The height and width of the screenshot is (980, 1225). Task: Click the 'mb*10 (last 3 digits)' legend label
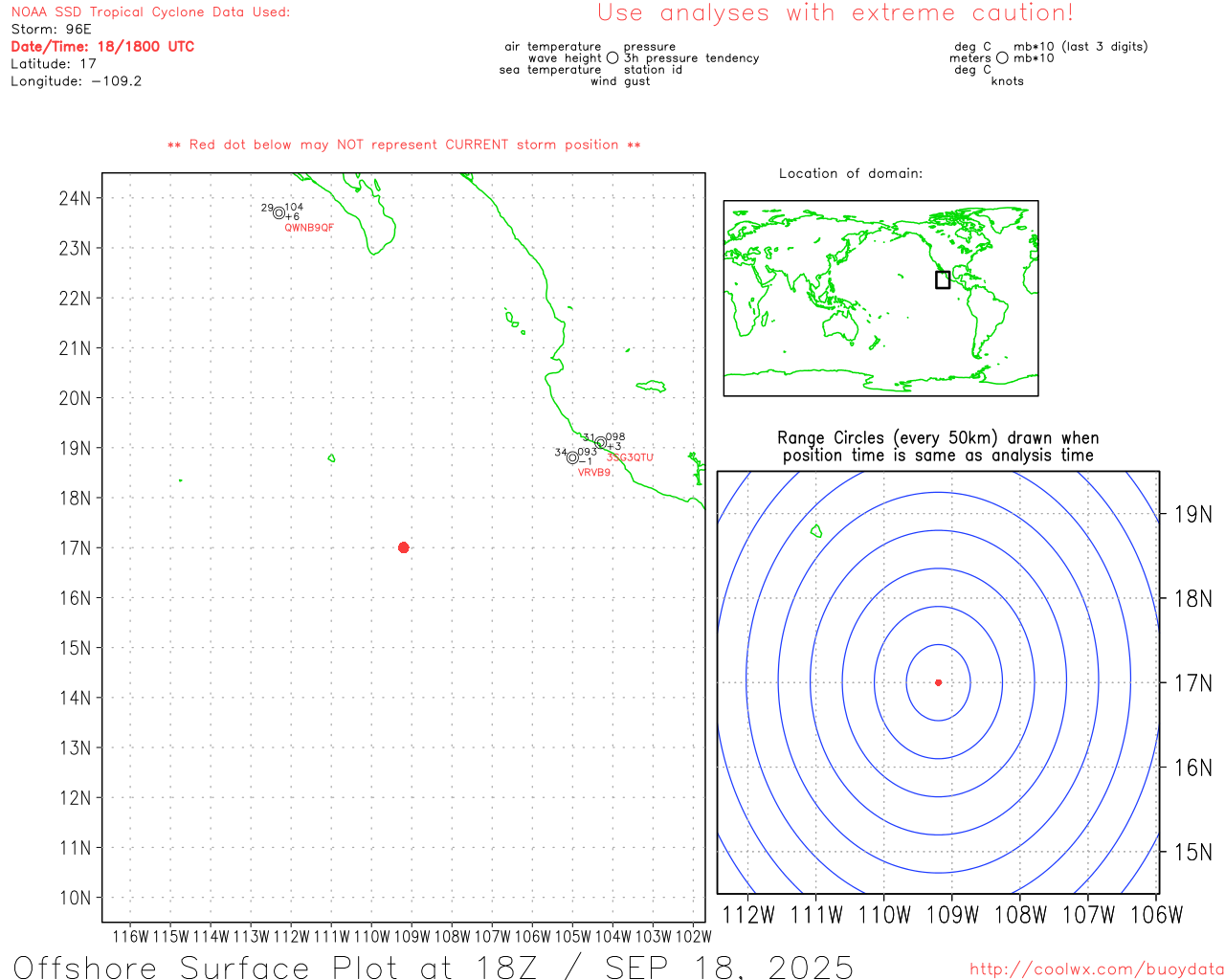(x=1080, y=46)
